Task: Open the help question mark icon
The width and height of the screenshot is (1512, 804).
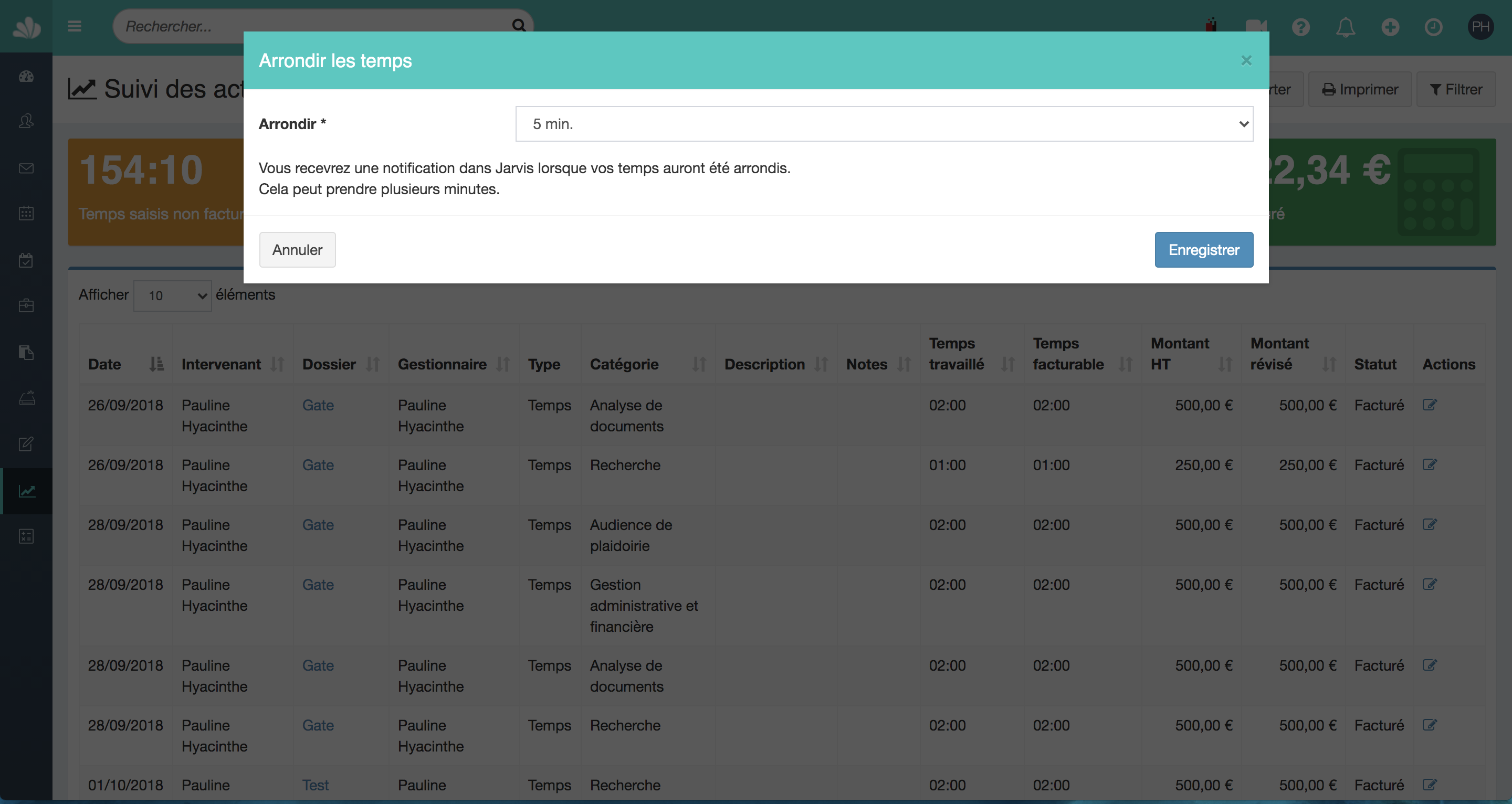Action: coord(1301,27)
